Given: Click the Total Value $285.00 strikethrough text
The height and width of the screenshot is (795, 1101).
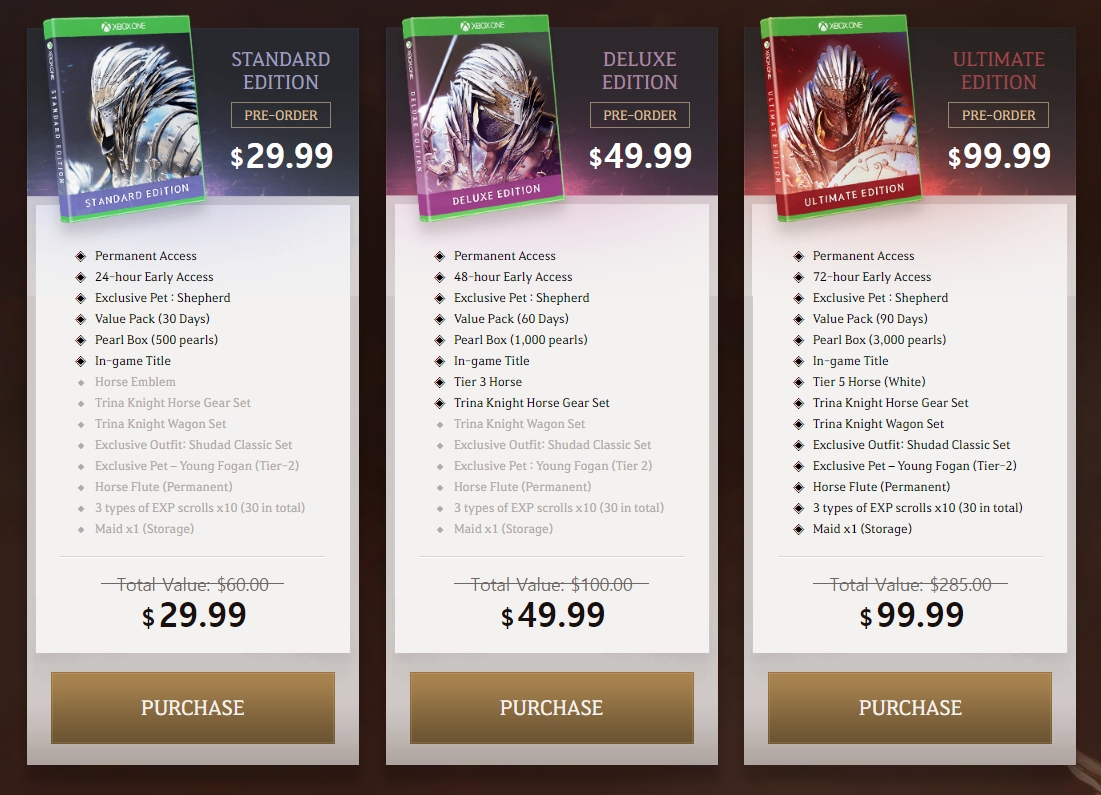Looking at the screenshot, I should (910, 584).
